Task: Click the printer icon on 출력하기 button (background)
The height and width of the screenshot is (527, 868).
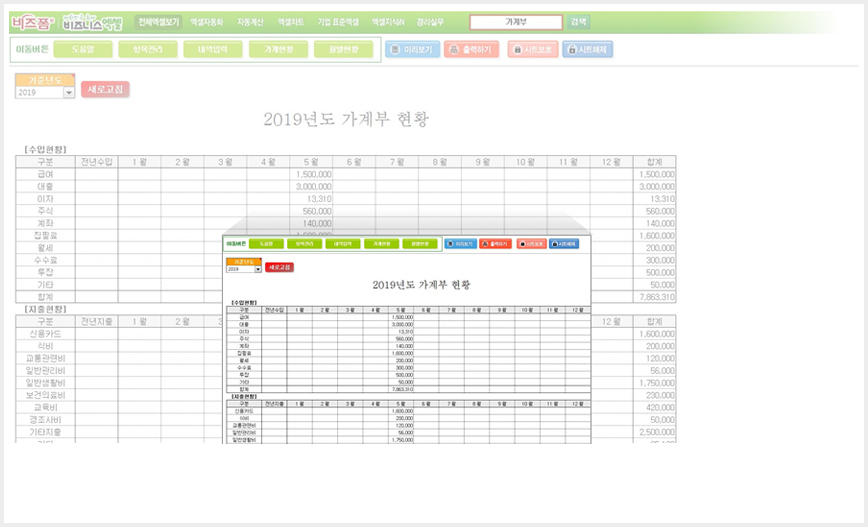Action: [454, 49]
